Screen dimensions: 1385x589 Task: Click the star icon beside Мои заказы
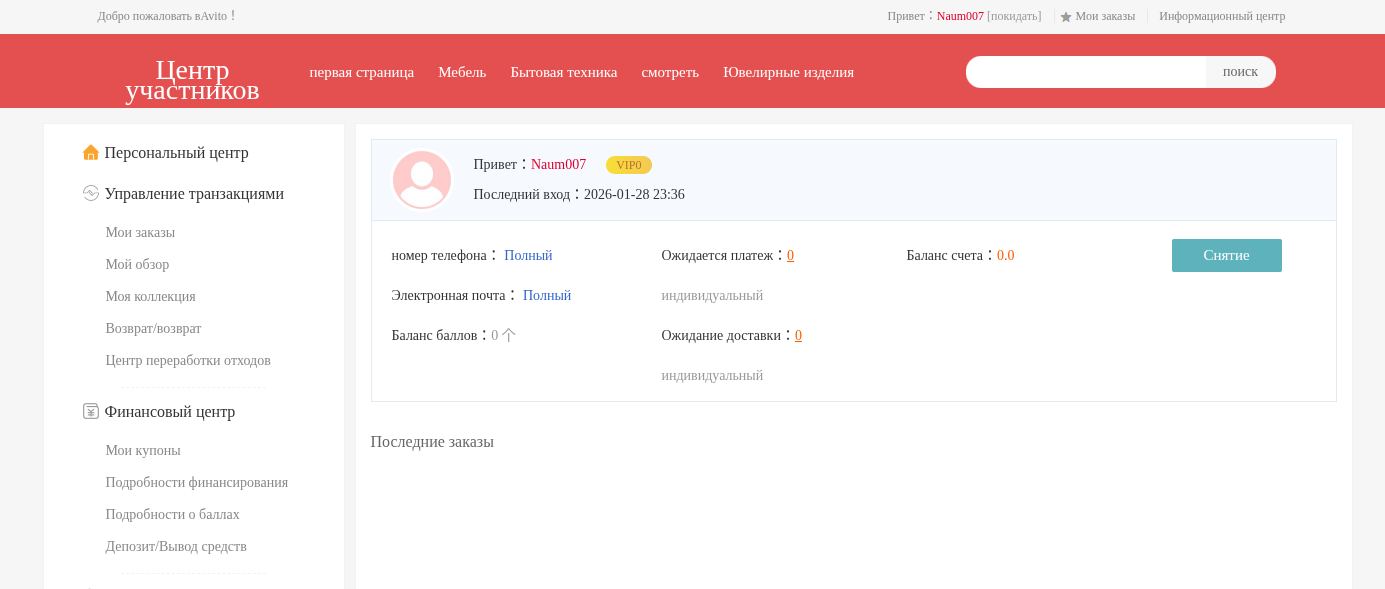tap(1066, 17)
